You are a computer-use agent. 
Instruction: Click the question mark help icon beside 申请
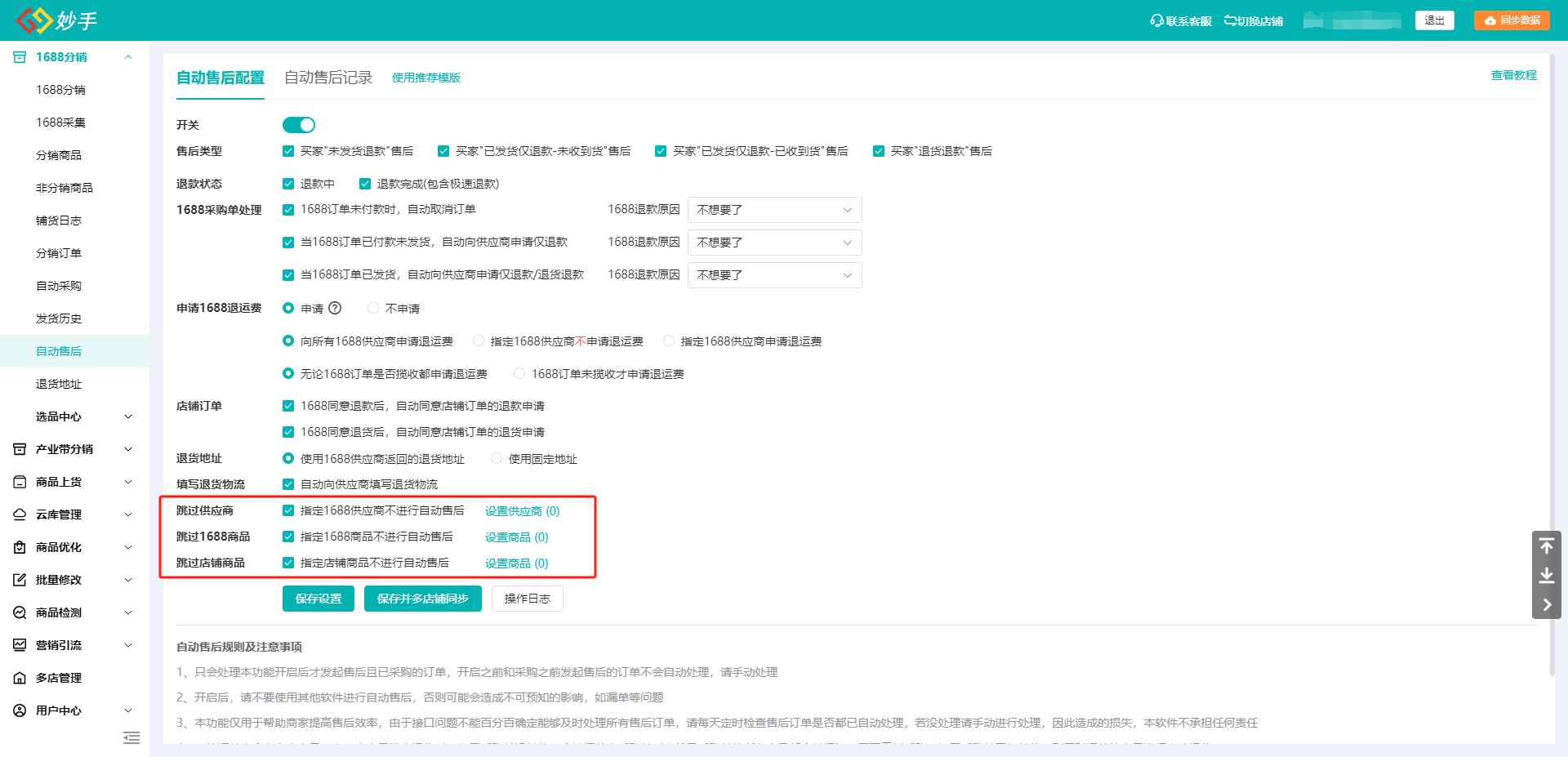(x=335, y=308)
